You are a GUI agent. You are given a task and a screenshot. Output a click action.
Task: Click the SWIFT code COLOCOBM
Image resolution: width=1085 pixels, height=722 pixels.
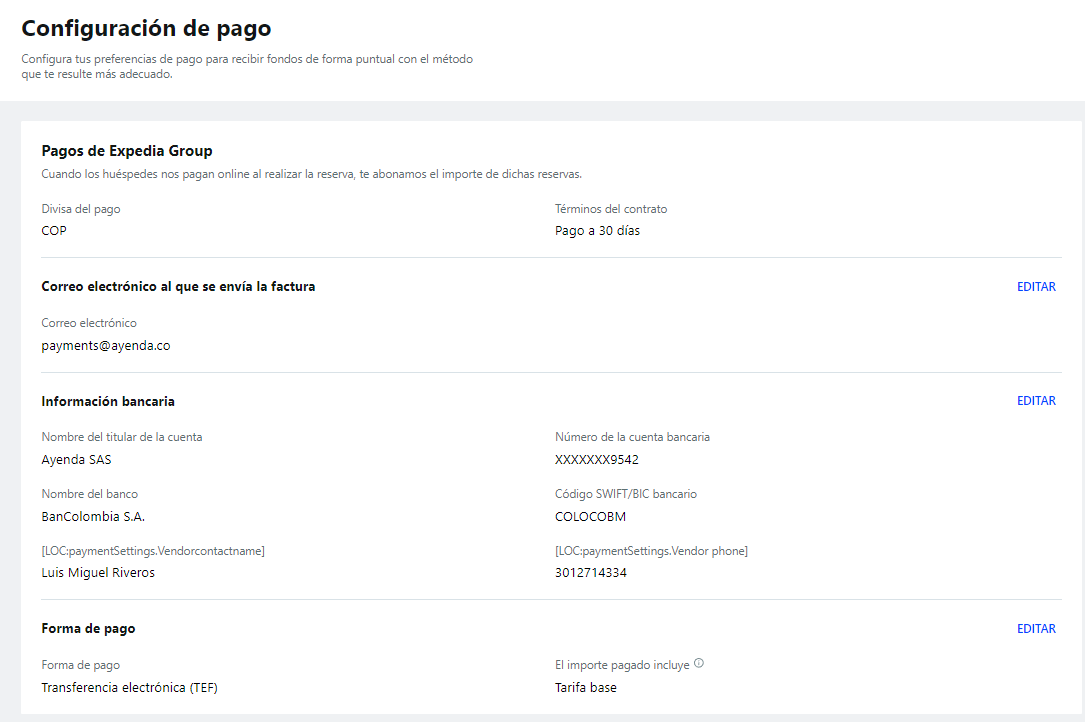[x=590, y=516]
